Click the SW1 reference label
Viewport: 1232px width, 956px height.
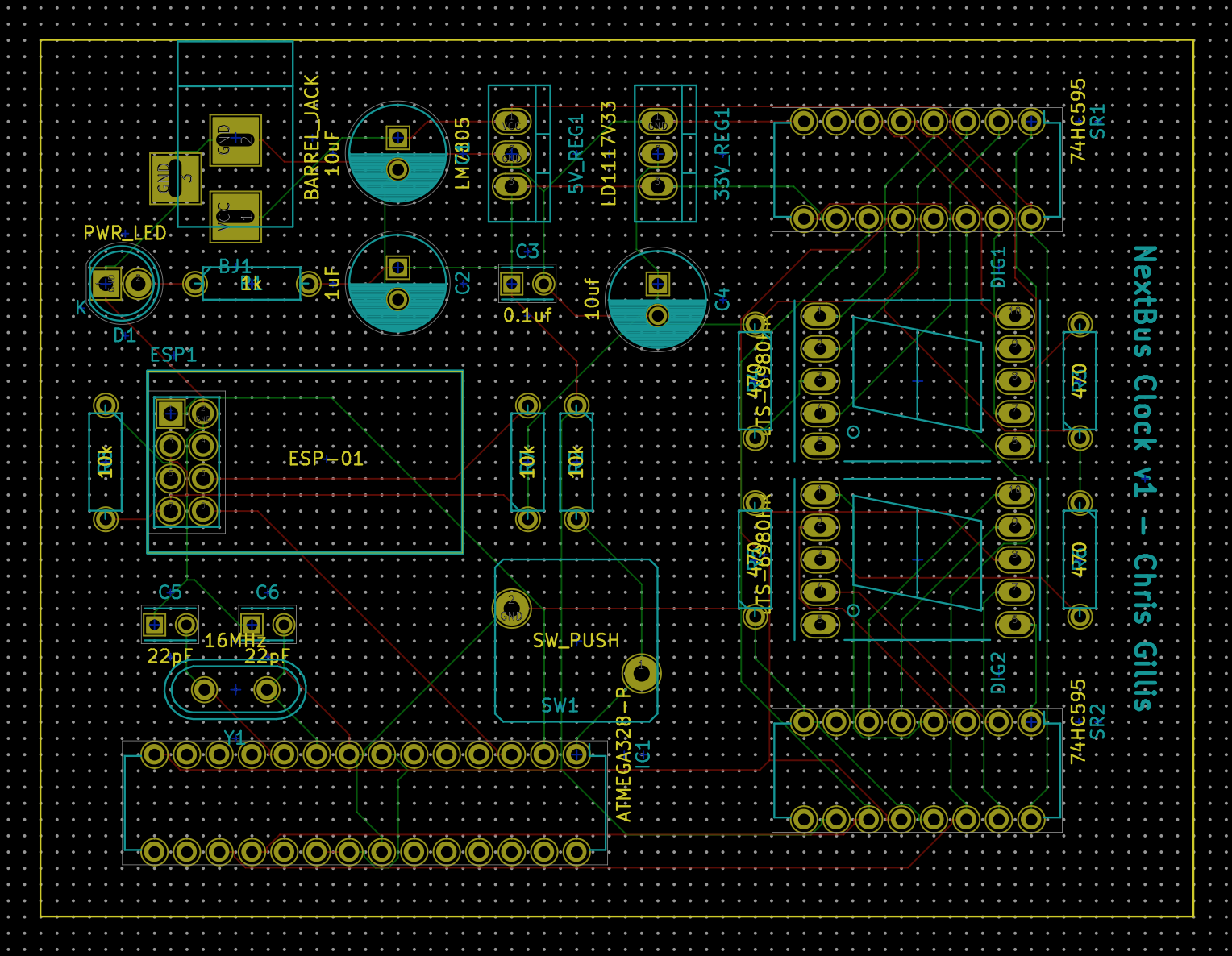point(560,706)
